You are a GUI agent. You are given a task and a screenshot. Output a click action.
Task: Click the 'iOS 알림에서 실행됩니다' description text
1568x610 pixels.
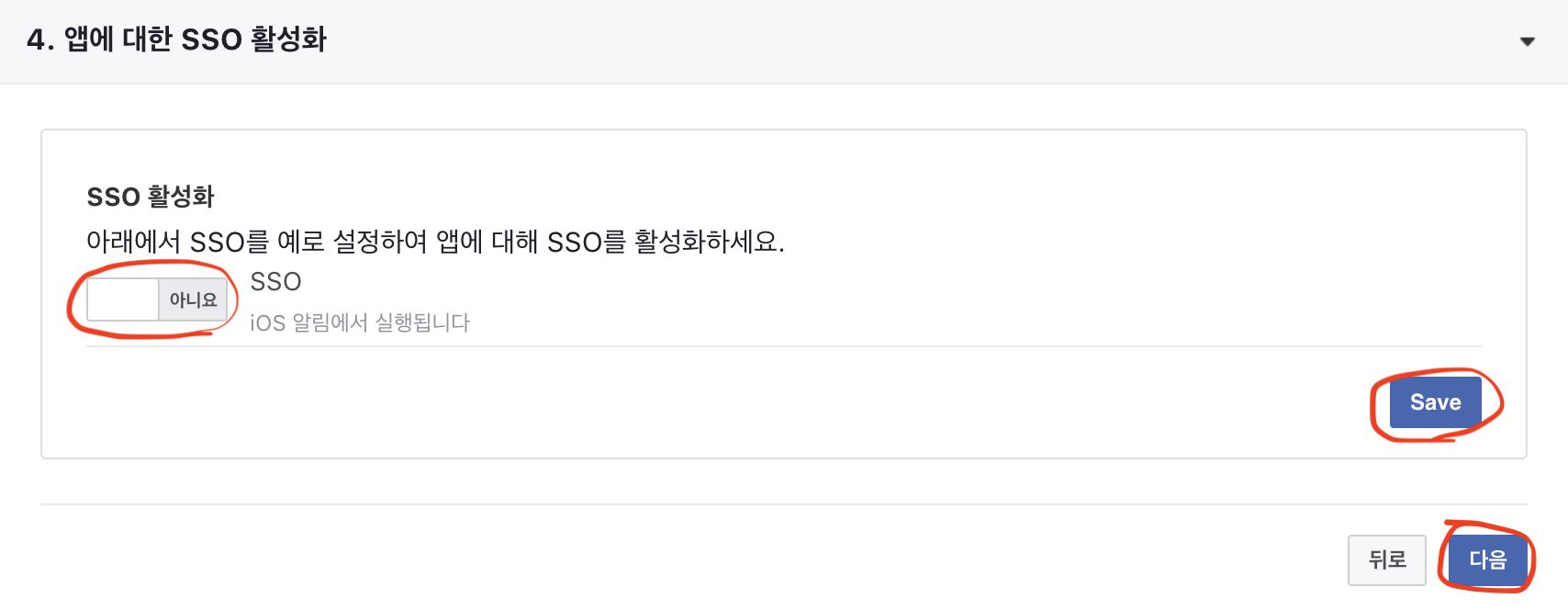(x=360, y=322)
